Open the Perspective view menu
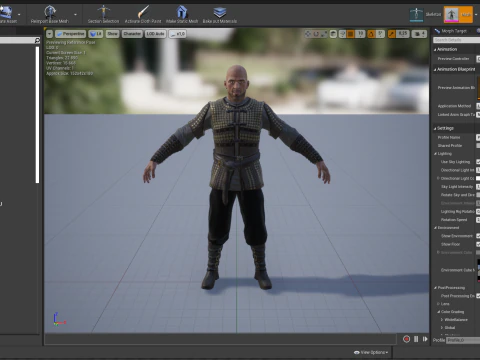Screen dimensions: 480x360 click(70, 34)
